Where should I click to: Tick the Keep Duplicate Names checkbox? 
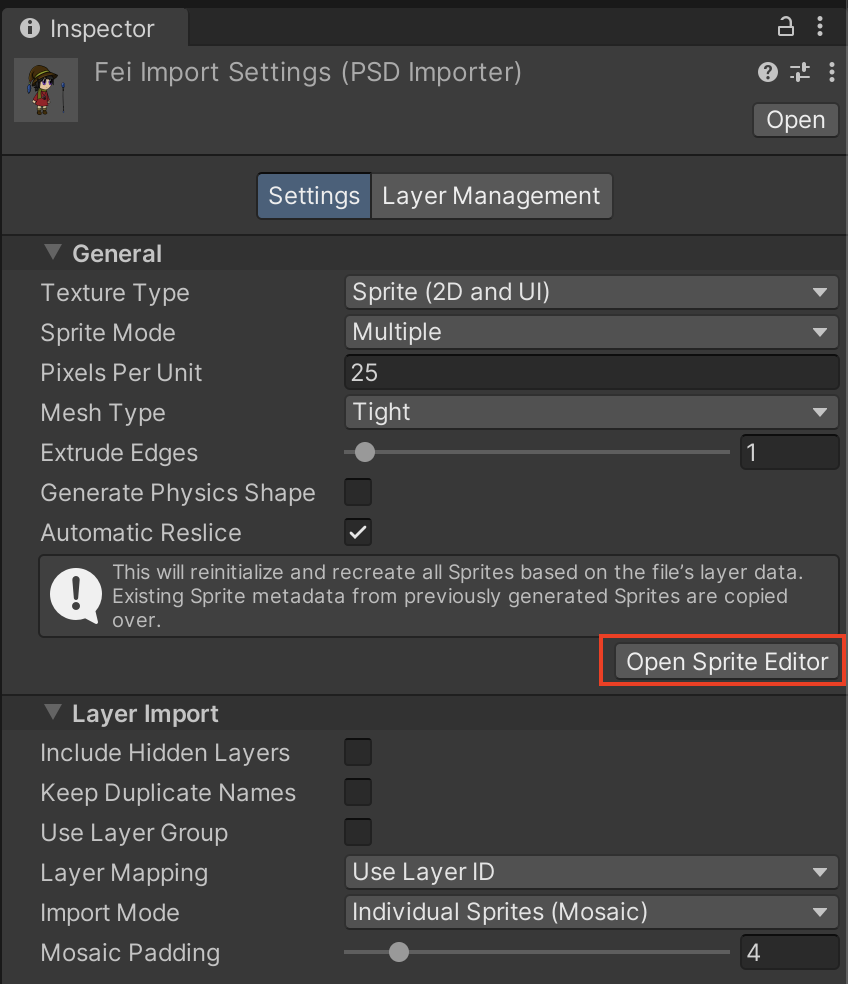(358, 792)
